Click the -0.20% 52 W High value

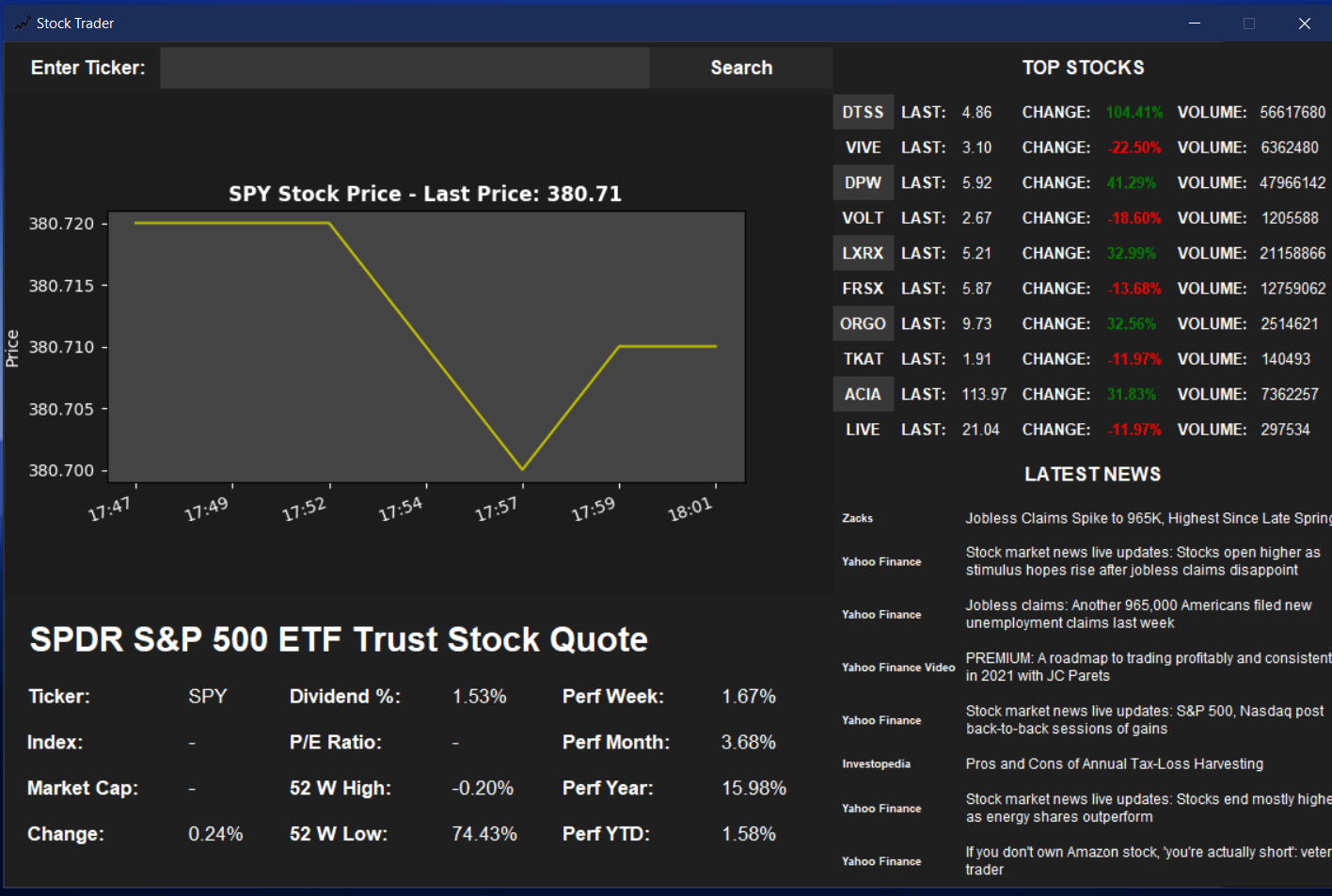483,788
